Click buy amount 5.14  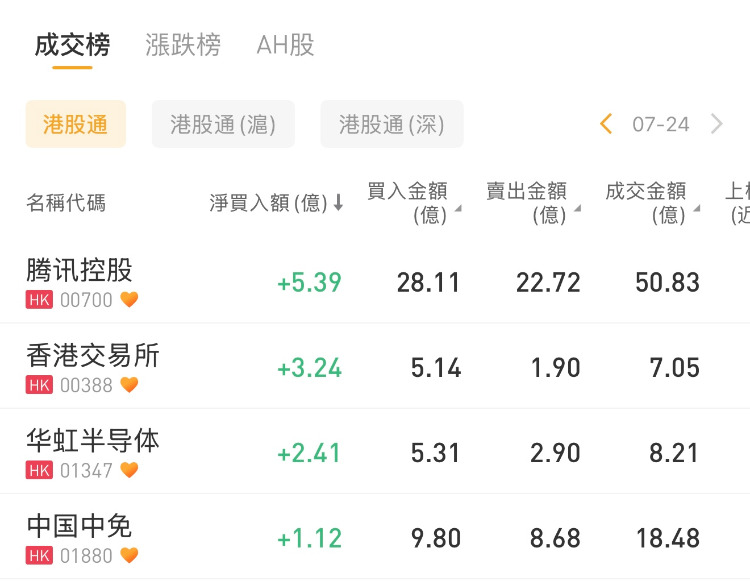[x=436, y=368]
